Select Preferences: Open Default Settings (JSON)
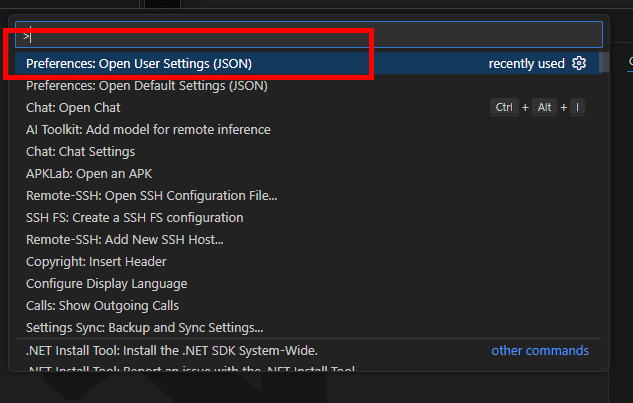The width and height of the screenshot is (633, 403). (x=146, y=86)
